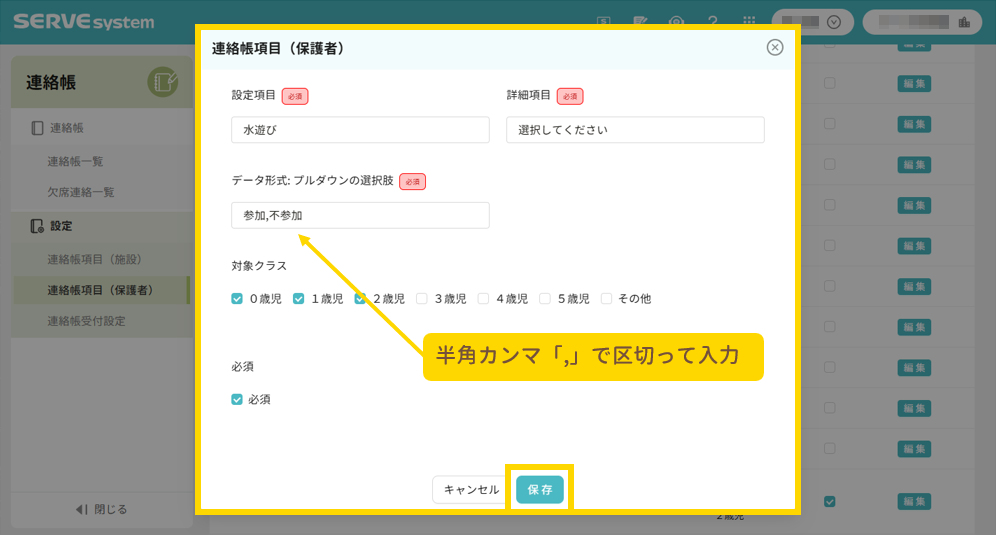Check the その他 class checkbox
The image size is (996, 535).
(606, 298)
